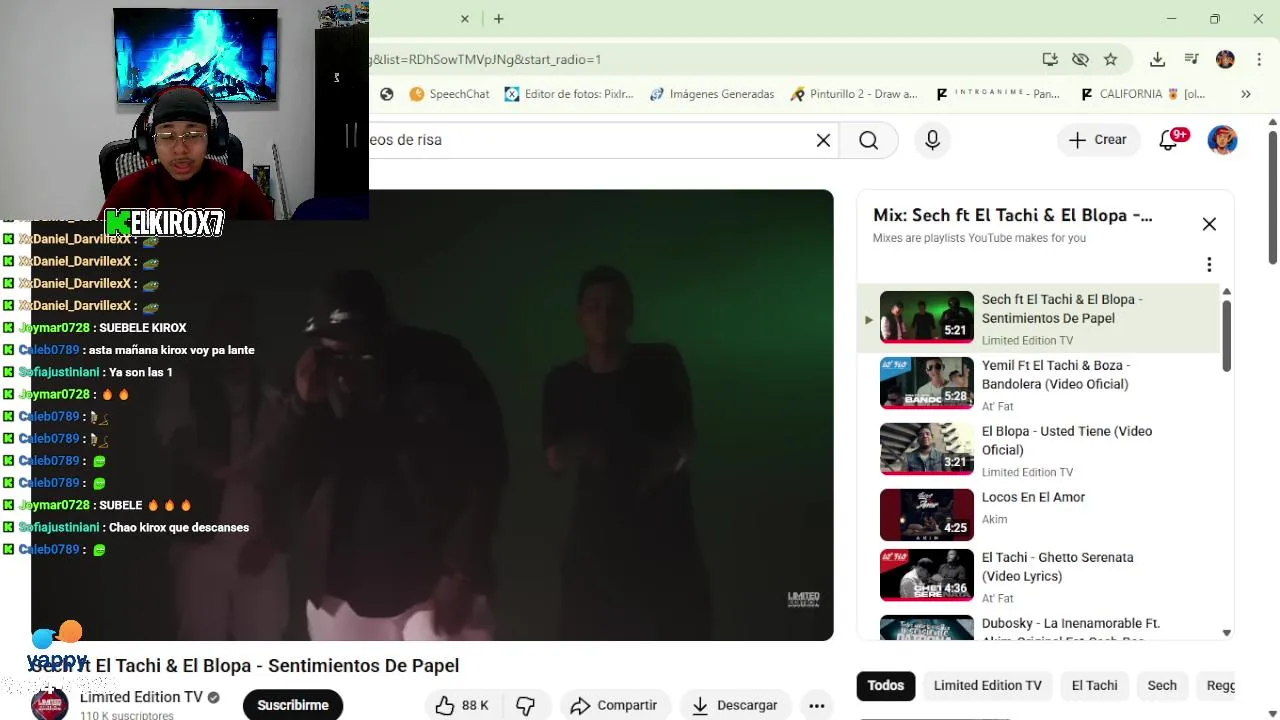Open the media control icon in toolbar
The width and height of the screenshot is (1280, 720).
pyautogui.click(x=1191, y=59)
